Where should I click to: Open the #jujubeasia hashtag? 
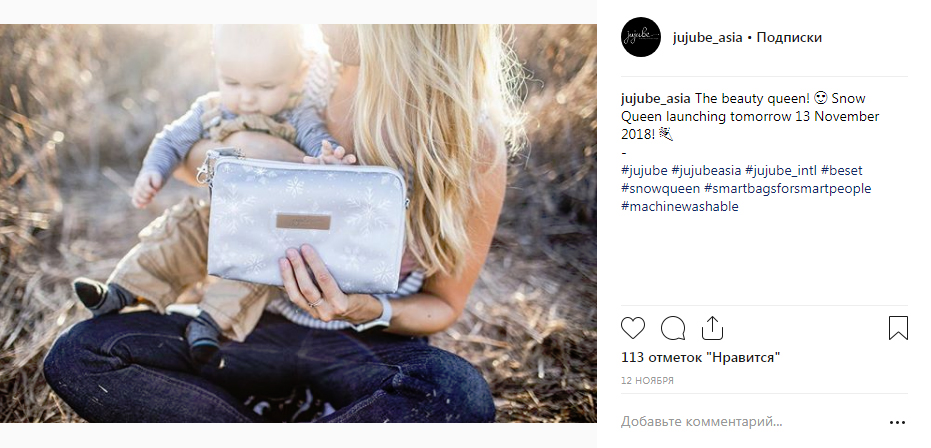[x=707, y=171]
